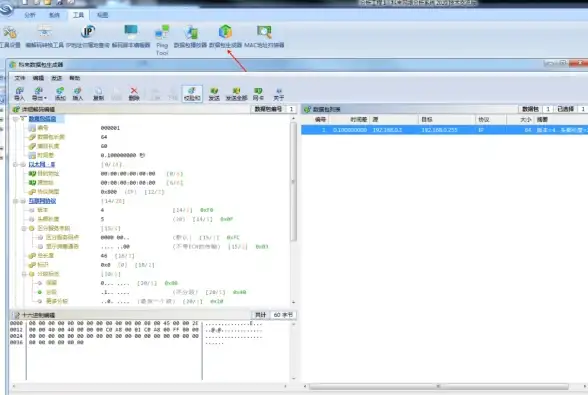Viewport: 588px width, 395px height.
Task: Switch to the 分析 ribbon tab
Action: pyautogui.click(x=30, y=15)
